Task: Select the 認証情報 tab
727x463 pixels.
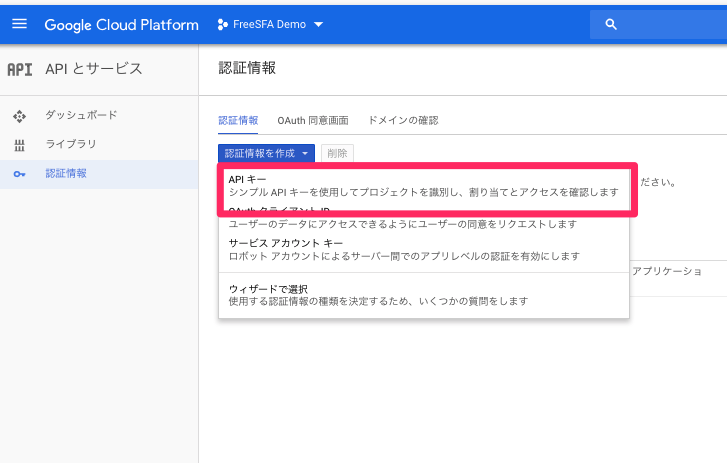Action: 238,120
